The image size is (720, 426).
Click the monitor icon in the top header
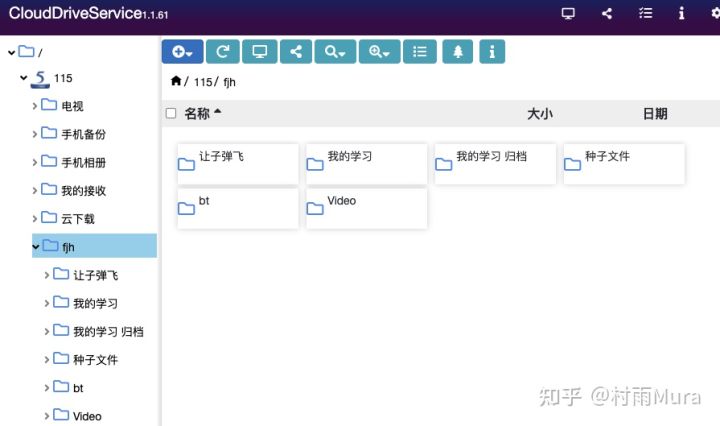pyautogui.click(x=568, y=13)
